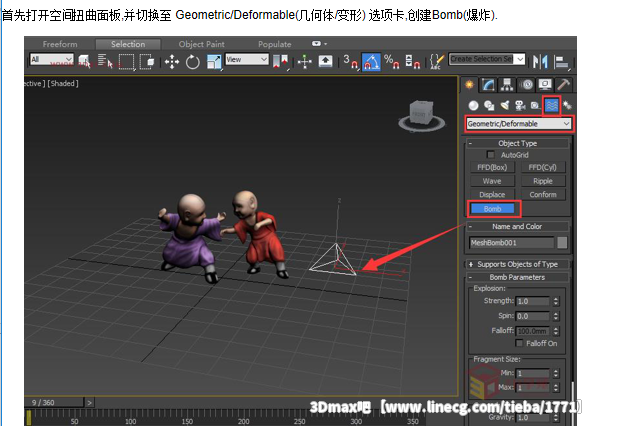This screenshot has width=622, height=426.
Task: Toggle the 3D Snaps button
Action: pyautogui.click(x=350, y=61)
